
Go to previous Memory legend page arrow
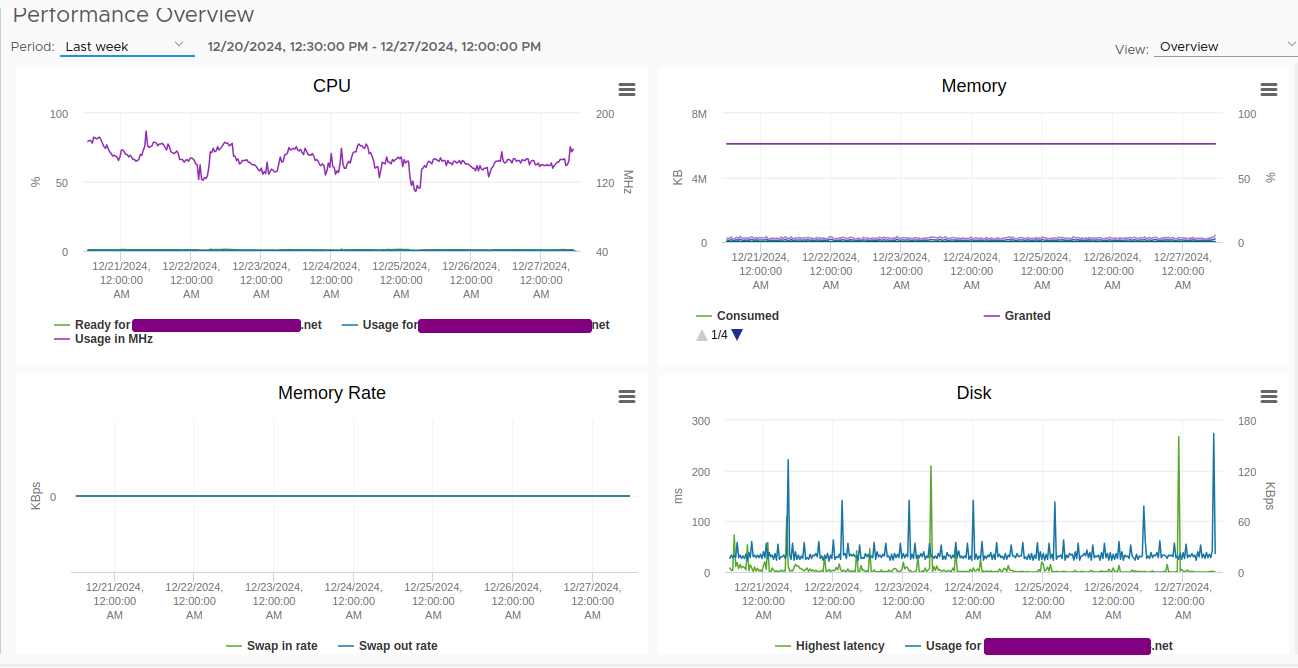point(702,335)
